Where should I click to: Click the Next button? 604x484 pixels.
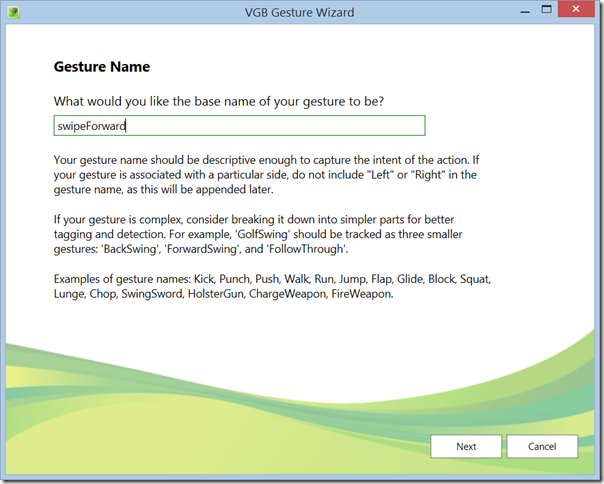466,446
